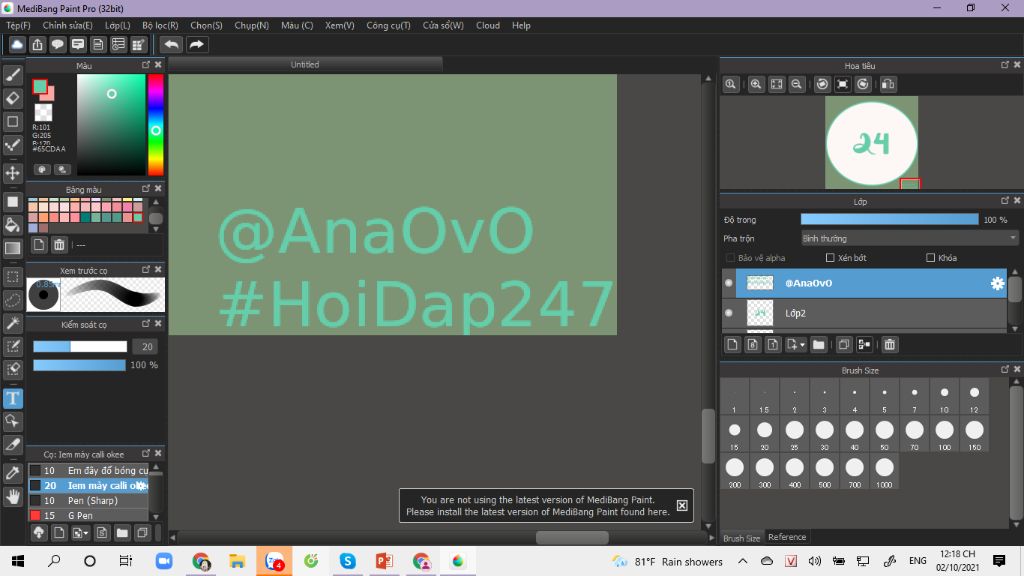Duplicate layer icon in Lớp panel
The image size is (1024, 576).
(844, 345)
